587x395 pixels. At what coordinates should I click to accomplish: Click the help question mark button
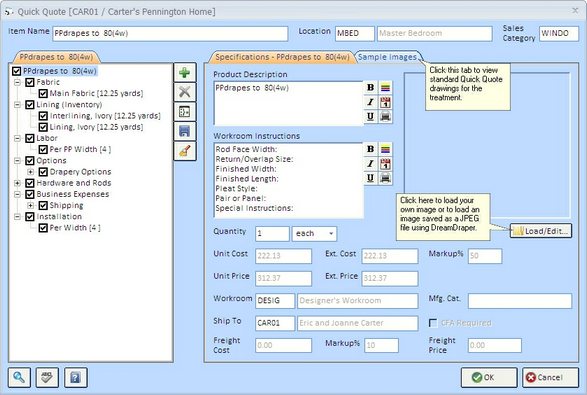76,377
